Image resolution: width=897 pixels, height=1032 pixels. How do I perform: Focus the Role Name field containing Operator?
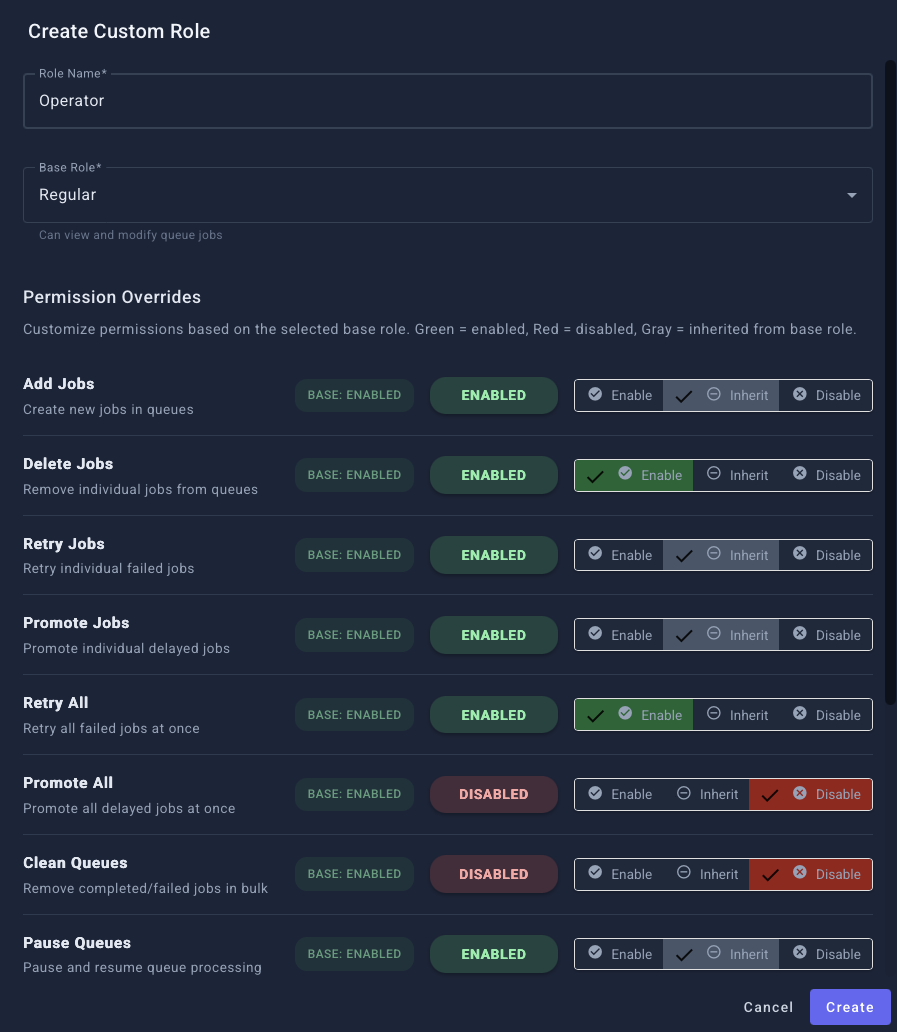pos(448,101)
